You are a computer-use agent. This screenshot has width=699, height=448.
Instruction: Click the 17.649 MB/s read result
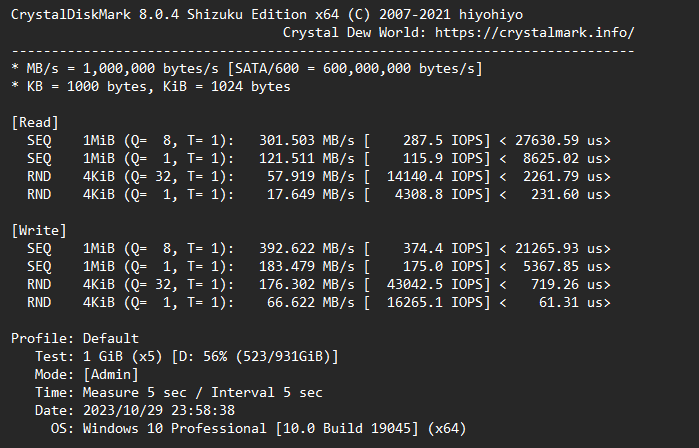pyautogui.click(x=311, y=195)
